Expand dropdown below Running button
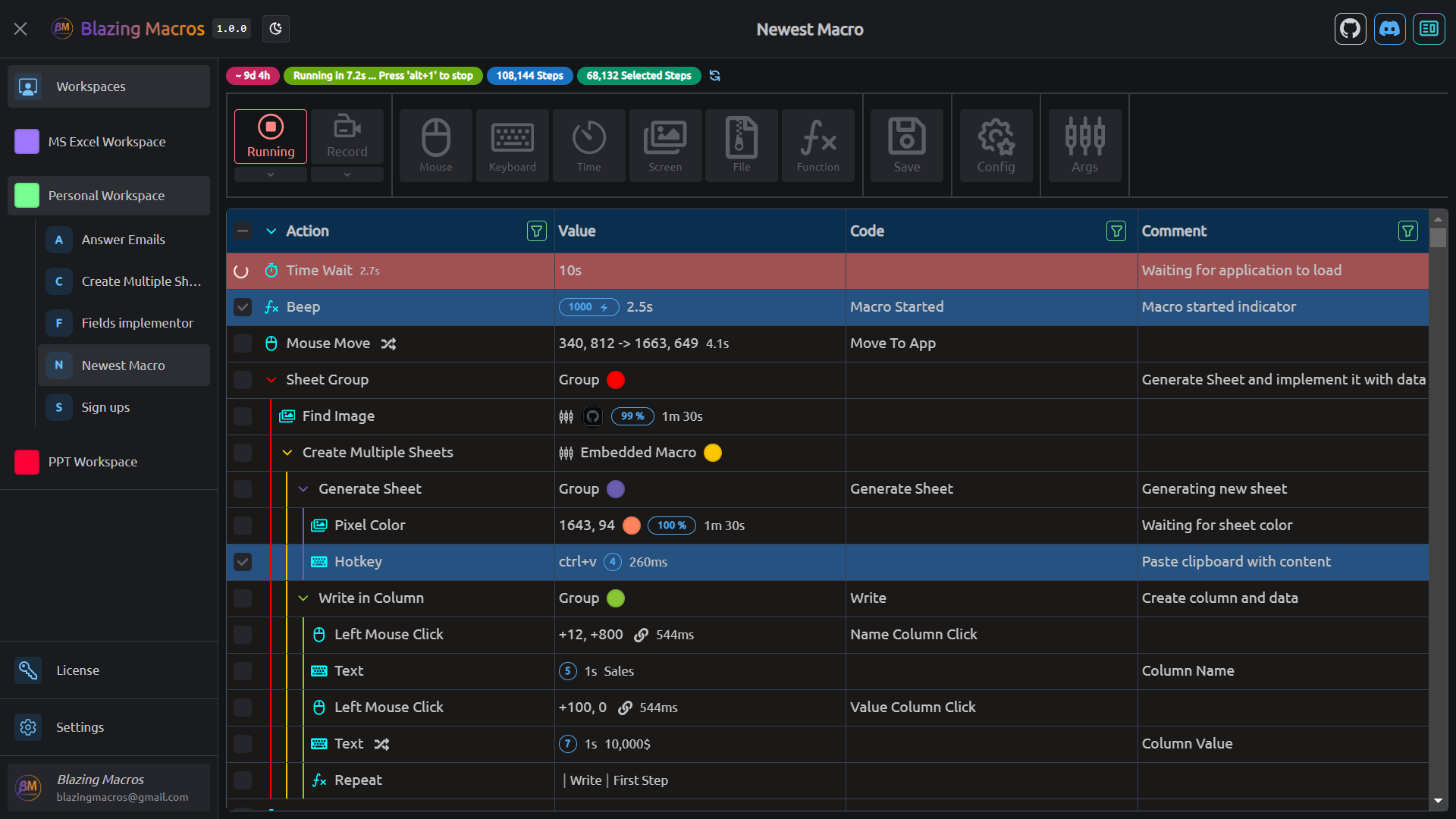1456x819 pixels. coord(271,174)
